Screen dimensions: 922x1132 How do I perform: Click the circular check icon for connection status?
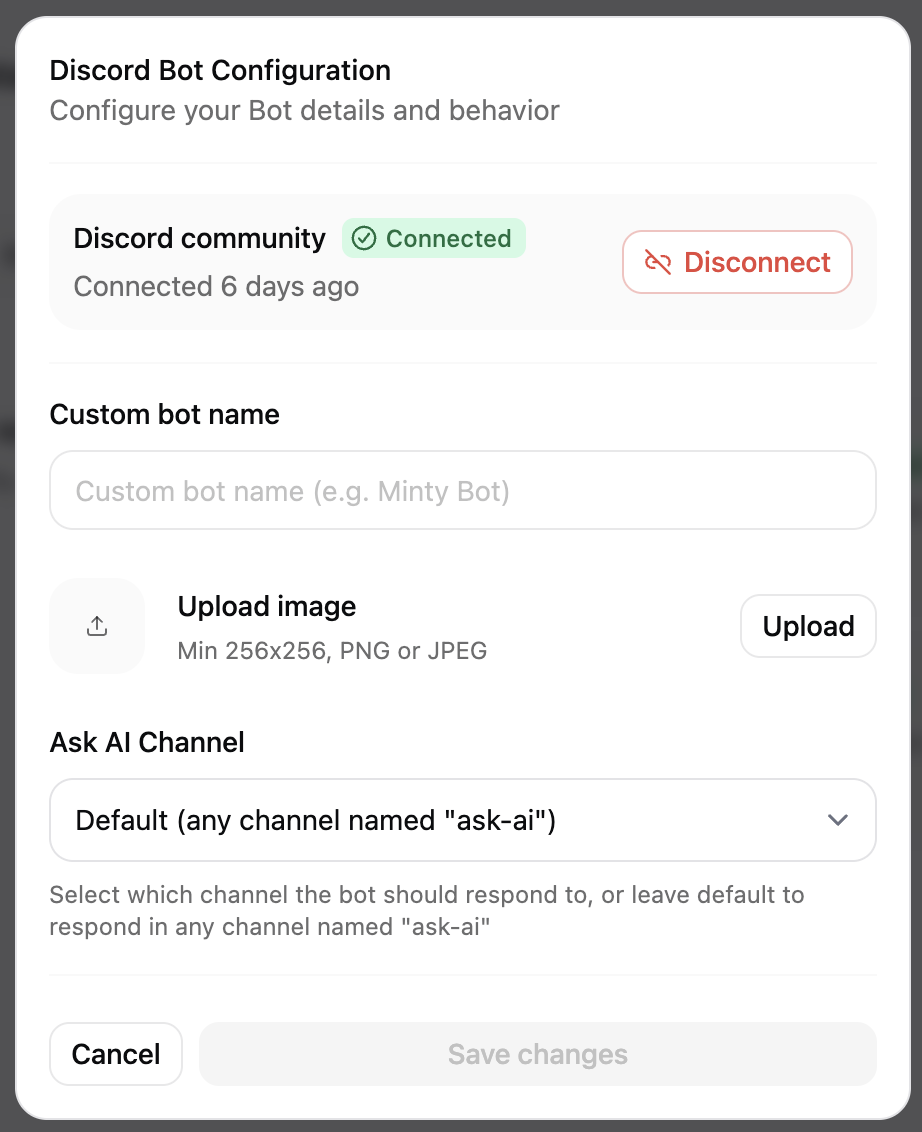tap(366, 238)
